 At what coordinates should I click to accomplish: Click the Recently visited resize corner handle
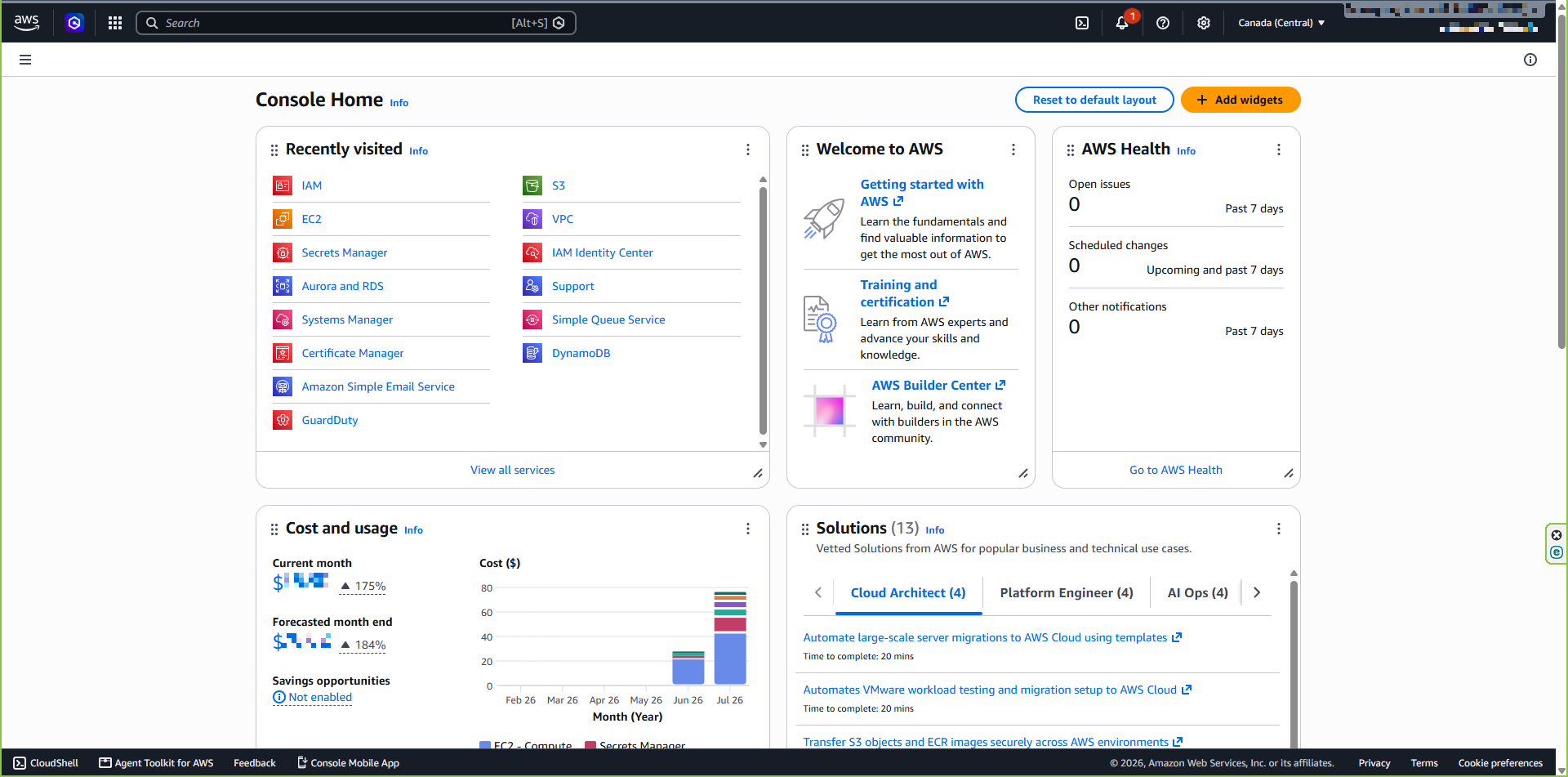point(758,473)
